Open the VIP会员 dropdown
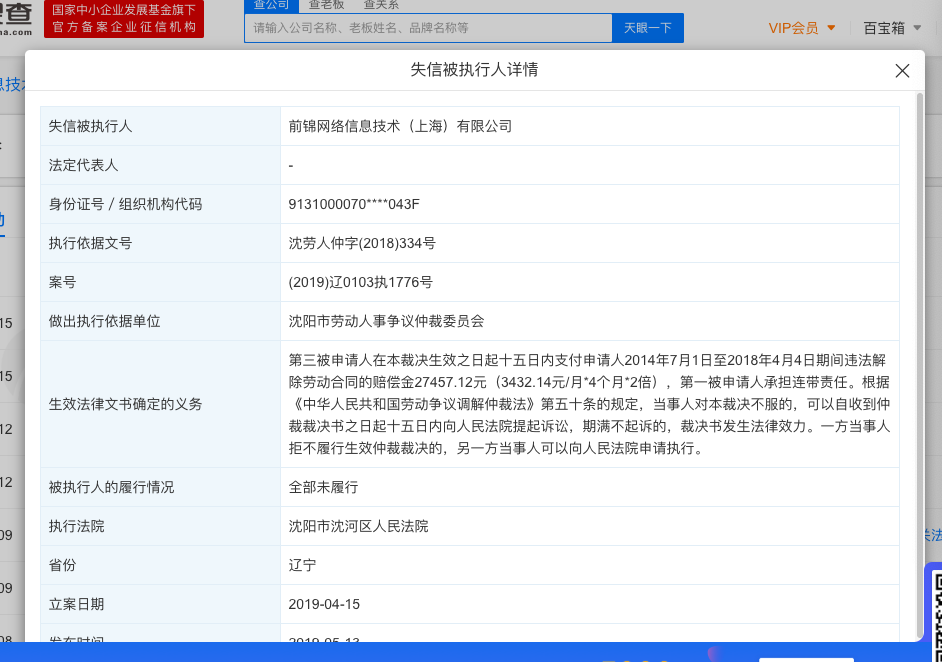 click(802, 28)
